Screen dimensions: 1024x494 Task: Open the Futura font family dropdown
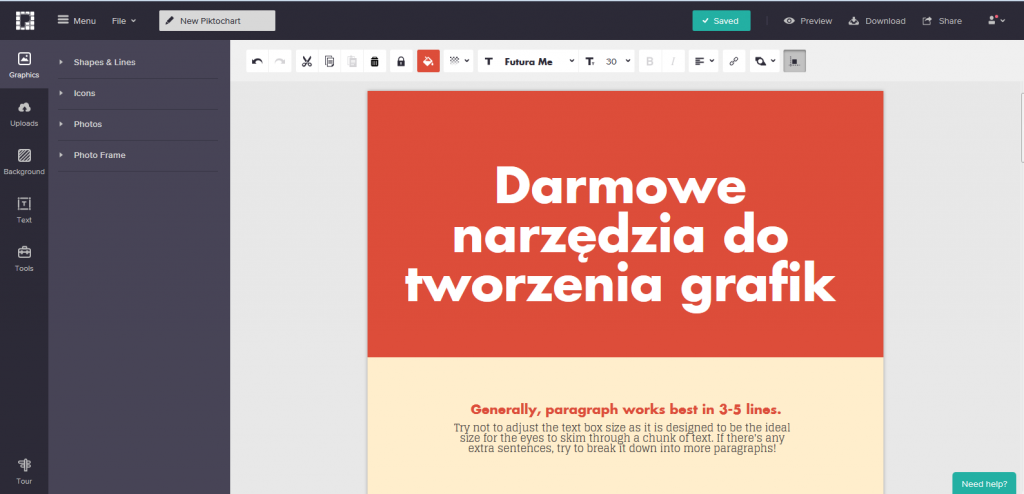coord(530,62)
